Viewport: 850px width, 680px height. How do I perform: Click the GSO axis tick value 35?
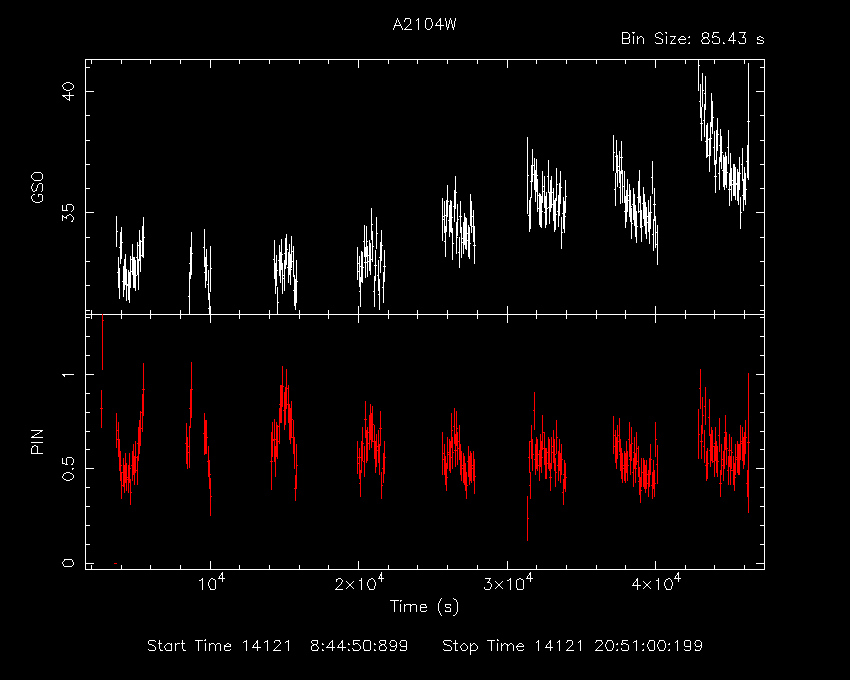(69, 213)
